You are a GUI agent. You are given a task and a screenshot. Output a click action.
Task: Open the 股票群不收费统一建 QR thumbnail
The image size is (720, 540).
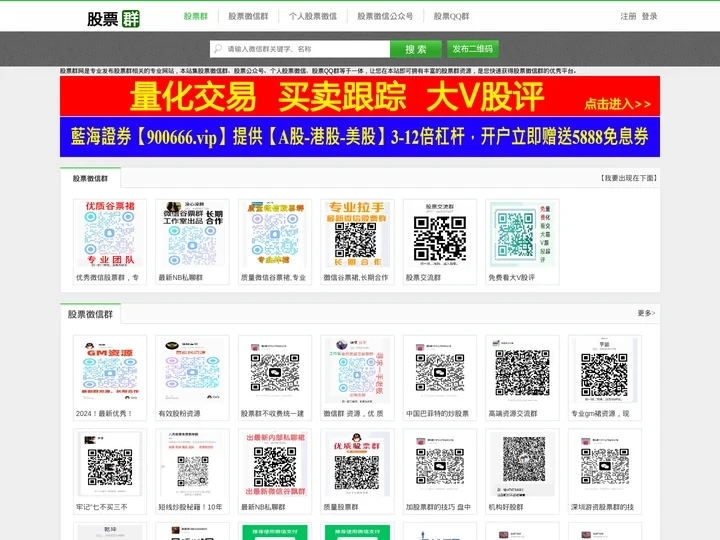275,370
